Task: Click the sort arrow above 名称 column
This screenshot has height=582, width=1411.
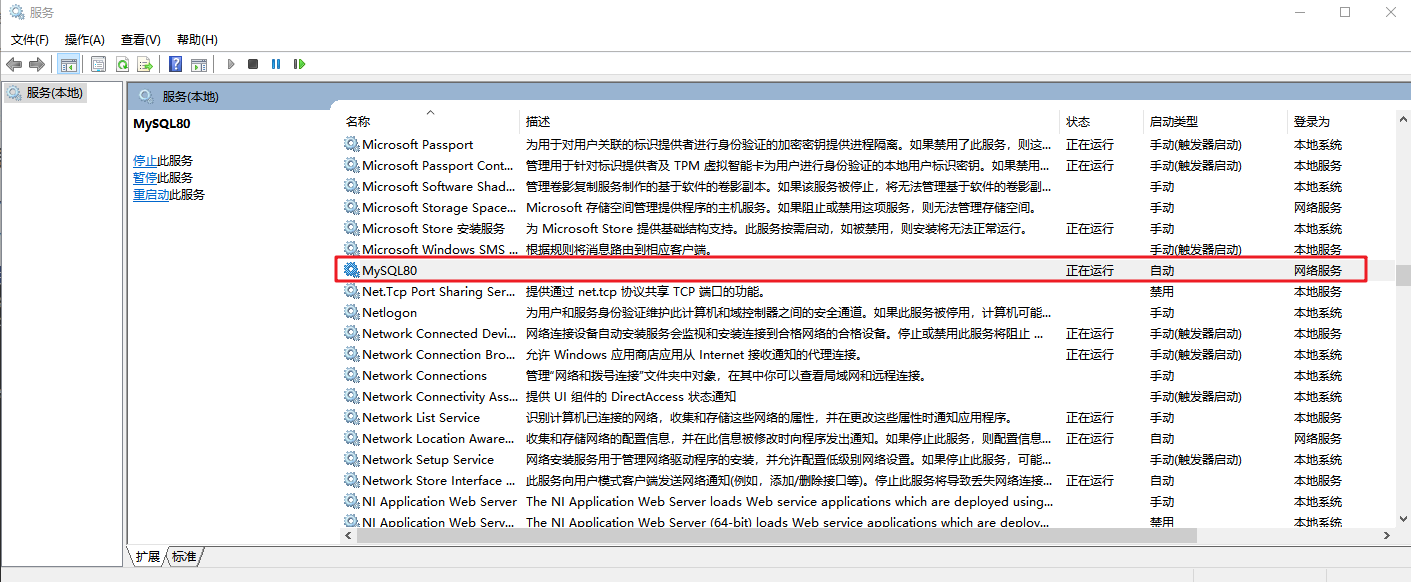Action: click(x=431, y=111)
